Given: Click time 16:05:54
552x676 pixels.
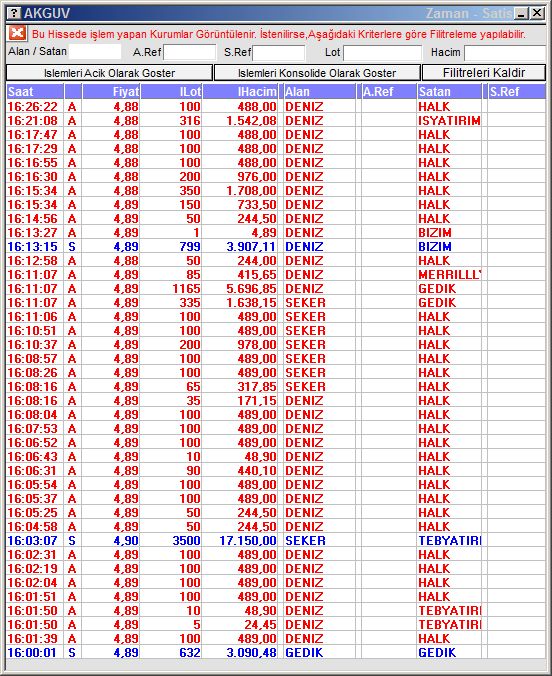Looking at the screenshot, I should coord(32,485).
